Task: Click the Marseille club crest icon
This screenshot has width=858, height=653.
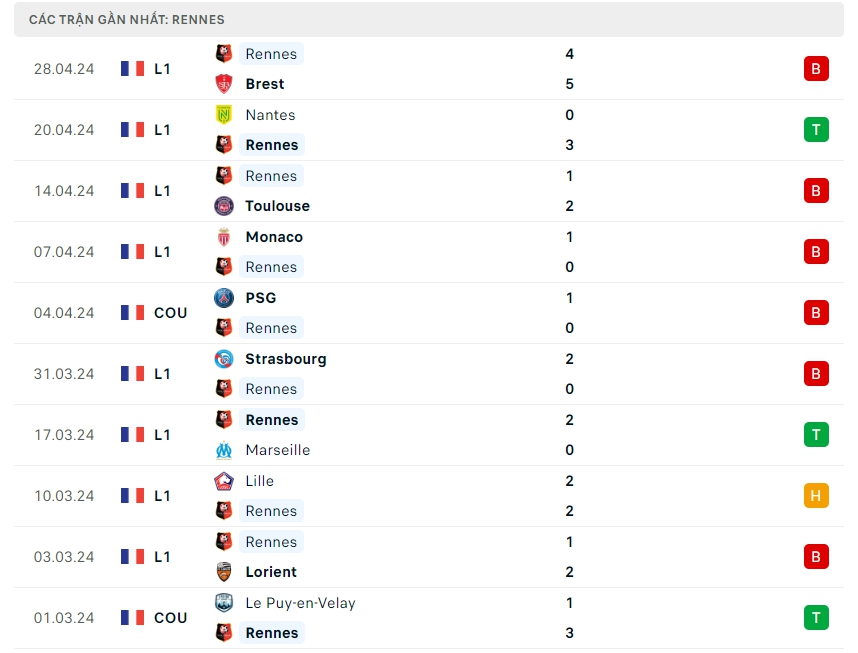Action: point(224,450)
